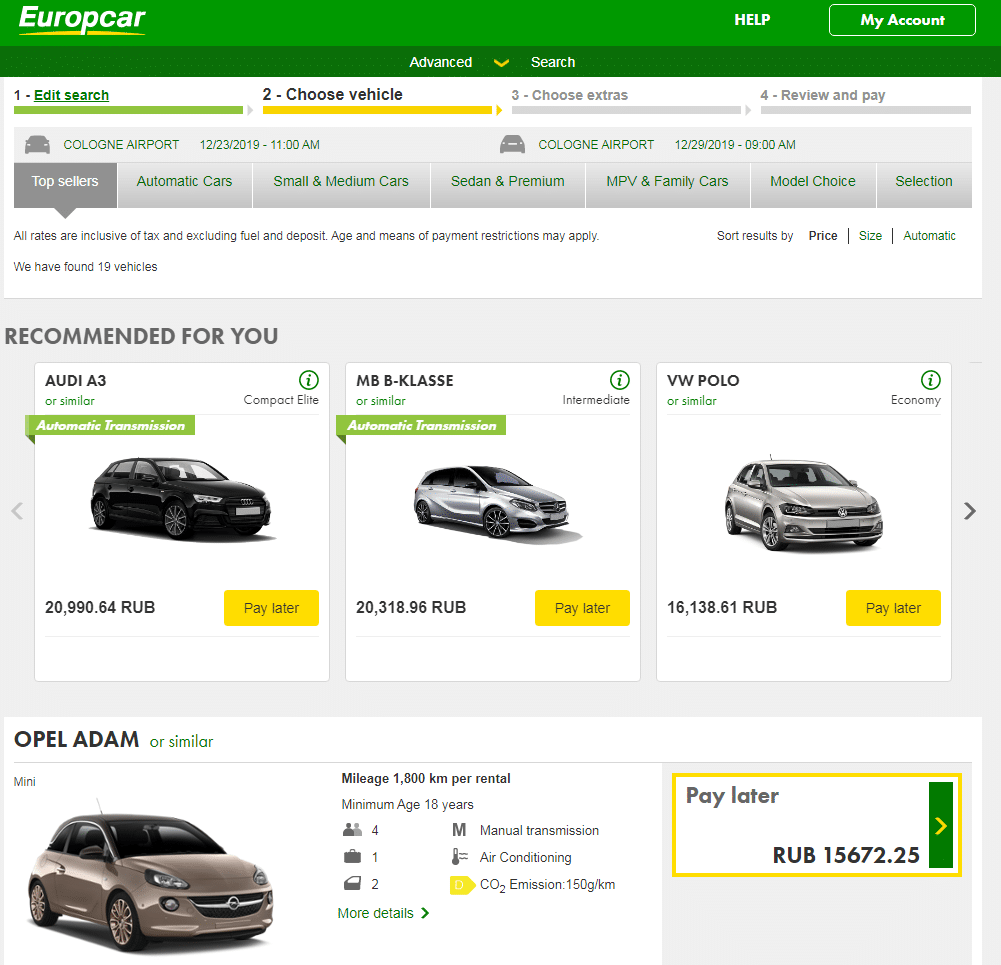The width and height of the screenshot is (1001, 965).
Task: Click return date 12/29/2019 - 09:00 AM
Action: (x=735, y=145)
